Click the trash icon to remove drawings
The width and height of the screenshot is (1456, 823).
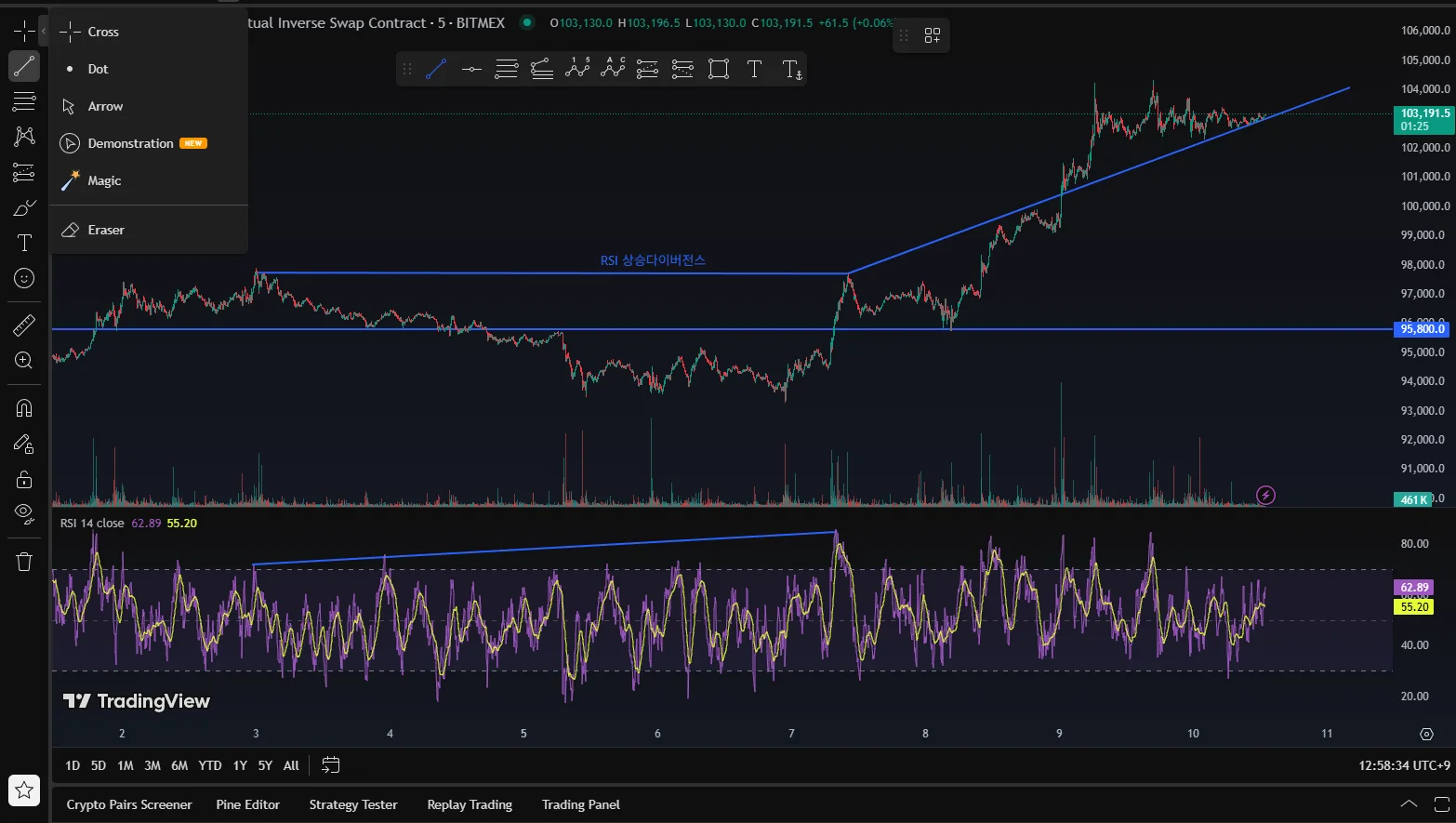pyautogui.click(x=24, y=562)
